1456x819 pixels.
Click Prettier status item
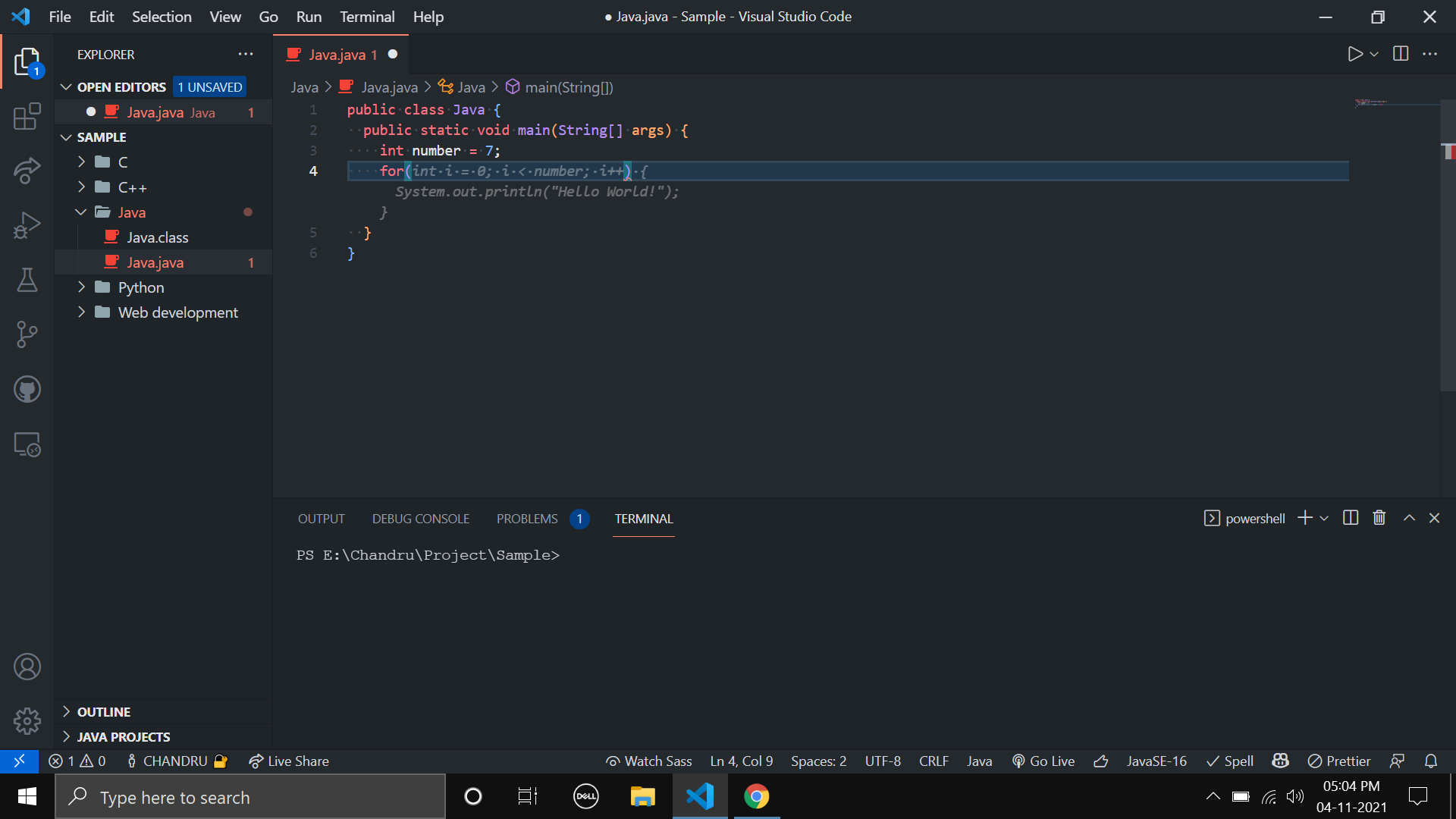click(1339, 761)
